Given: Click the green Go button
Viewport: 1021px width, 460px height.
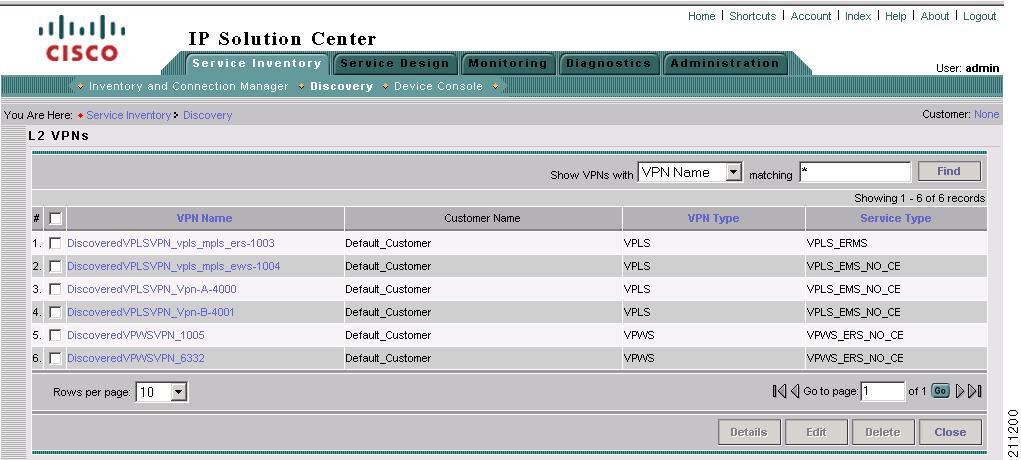Looking at the screenshot, I should pos(940,391).
